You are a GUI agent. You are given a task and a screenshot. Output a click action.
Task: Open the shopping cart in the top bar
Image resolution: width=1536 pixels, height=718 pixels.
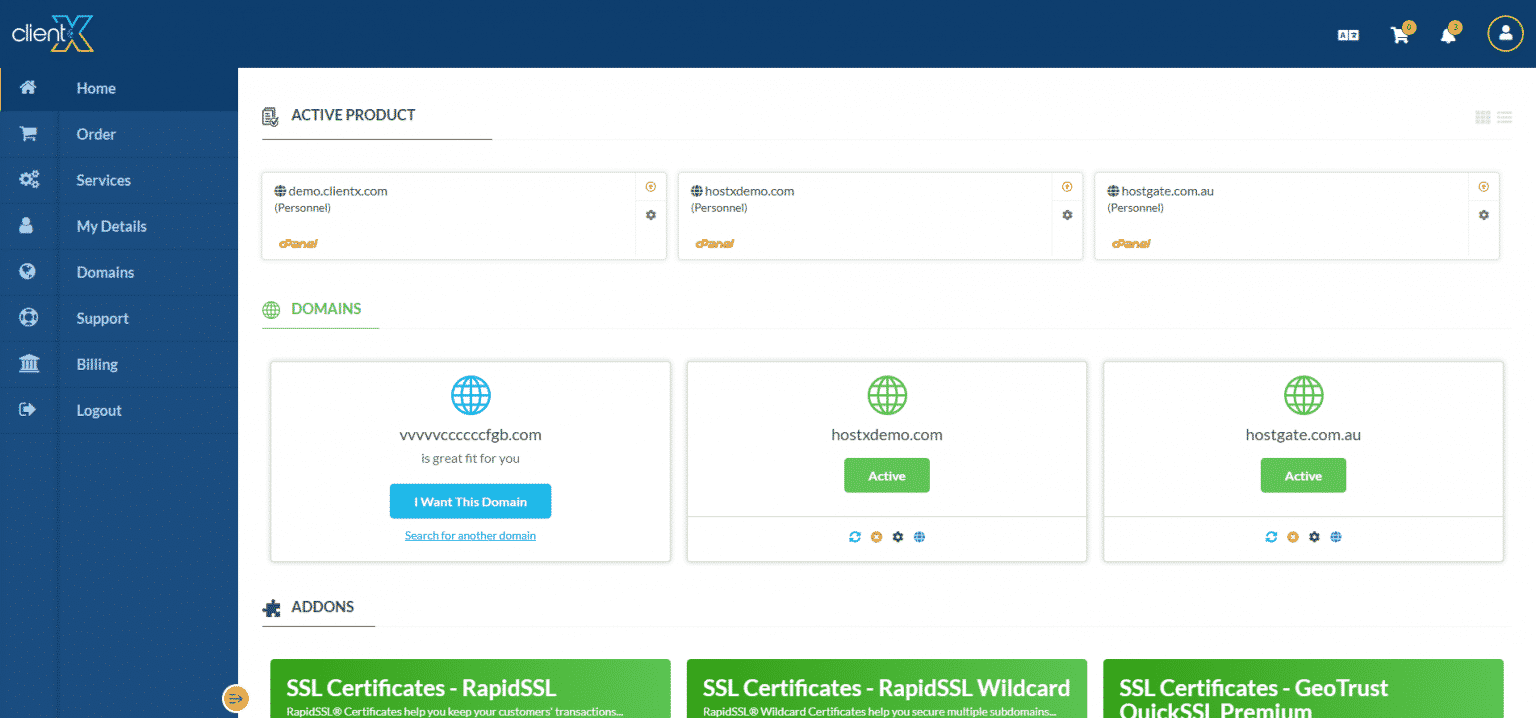(x=1399, y=33)
